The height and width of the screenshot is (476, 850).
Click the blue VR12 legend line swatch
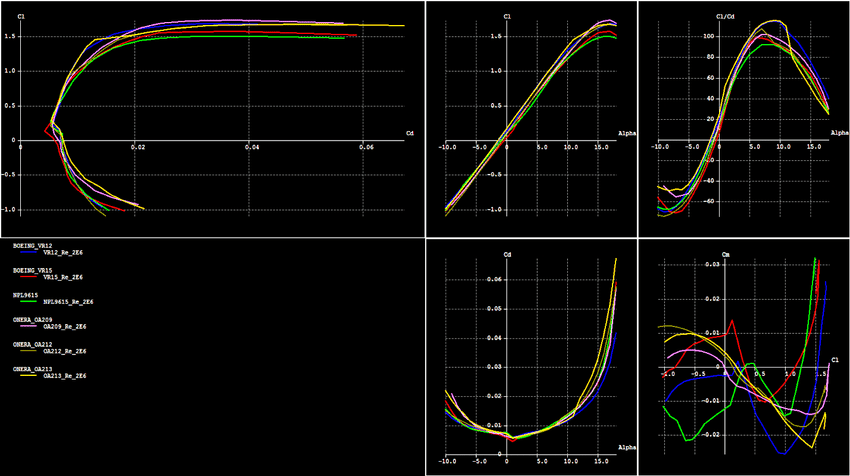(27, 252)
